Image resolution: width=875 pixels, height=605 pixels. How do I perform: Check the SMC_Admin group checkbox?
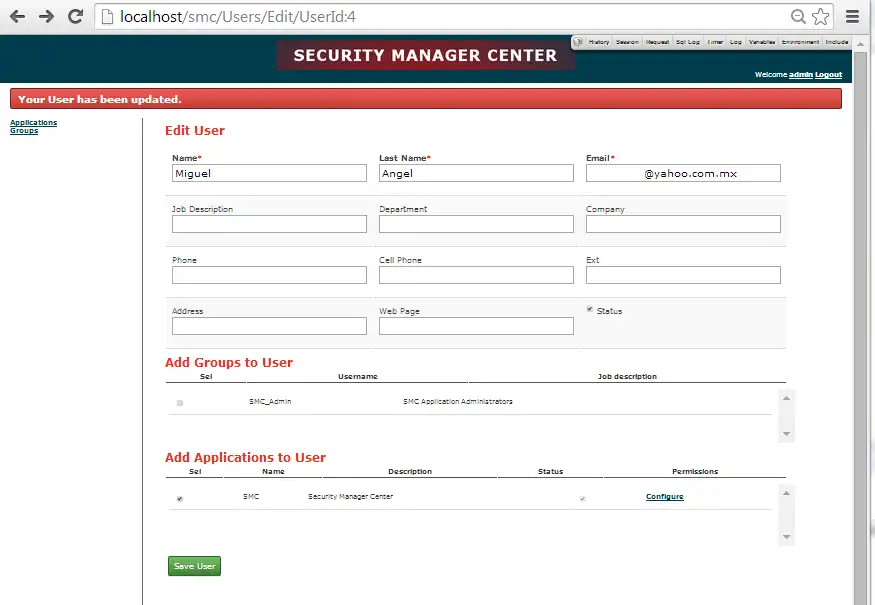click(x=180, y=402)
